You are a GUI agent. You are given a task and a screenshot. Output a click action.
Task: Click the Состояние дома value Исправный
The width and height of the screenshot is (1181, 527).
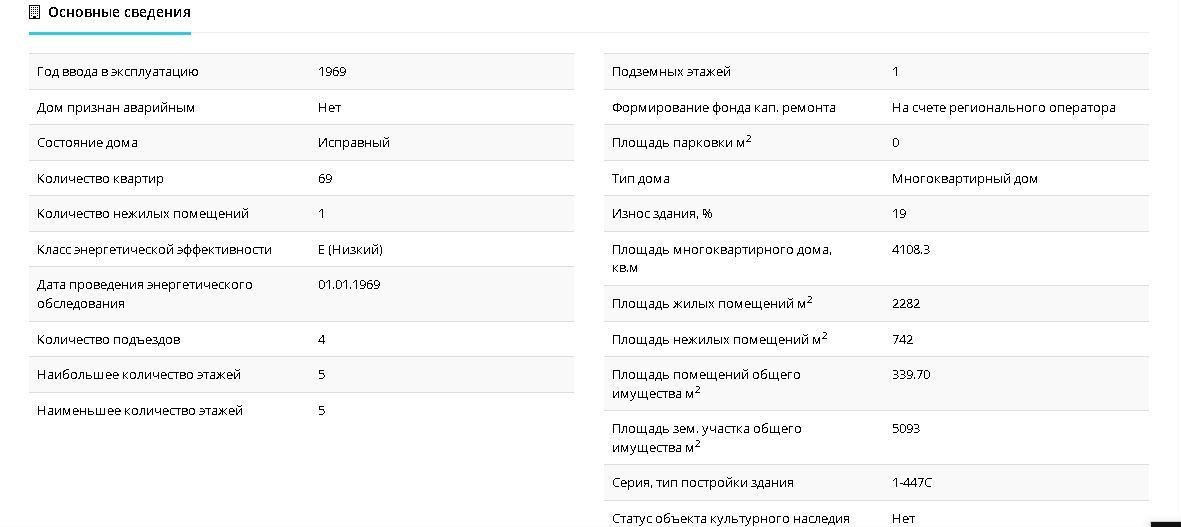click(x=353, y=143)
